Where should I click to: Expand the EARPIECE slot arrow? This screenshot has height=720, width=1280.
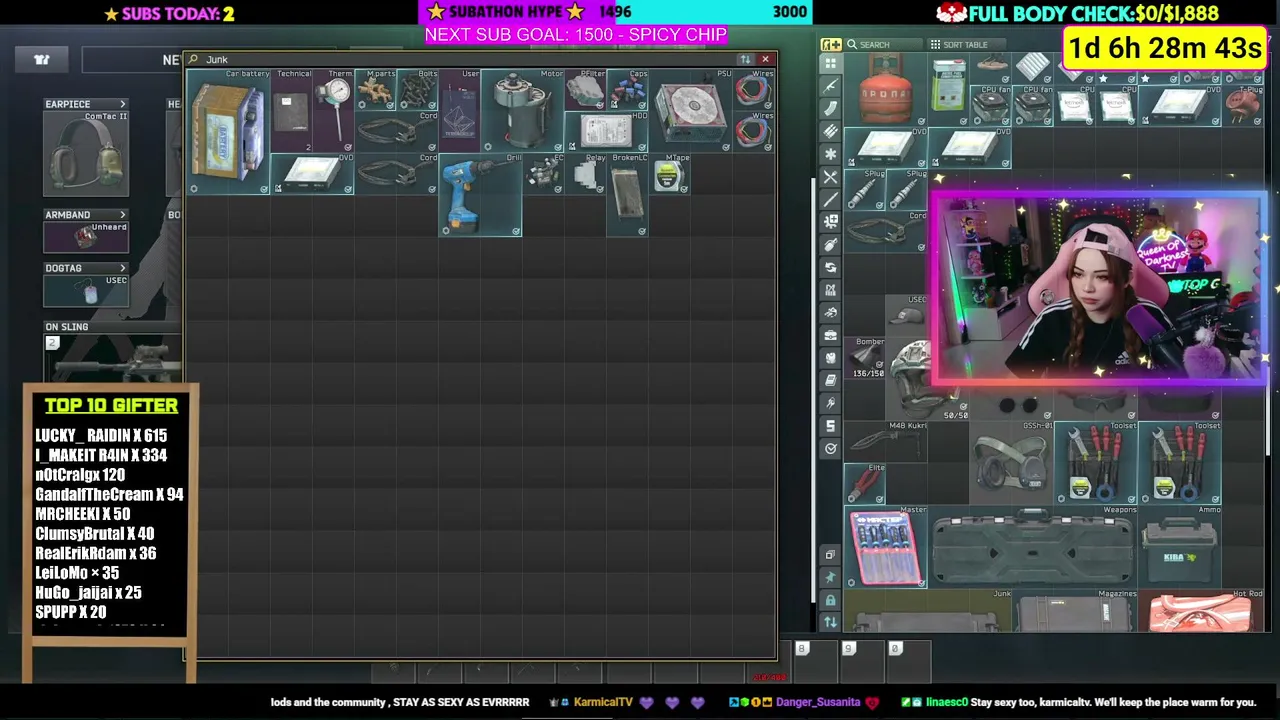(123, 104)
